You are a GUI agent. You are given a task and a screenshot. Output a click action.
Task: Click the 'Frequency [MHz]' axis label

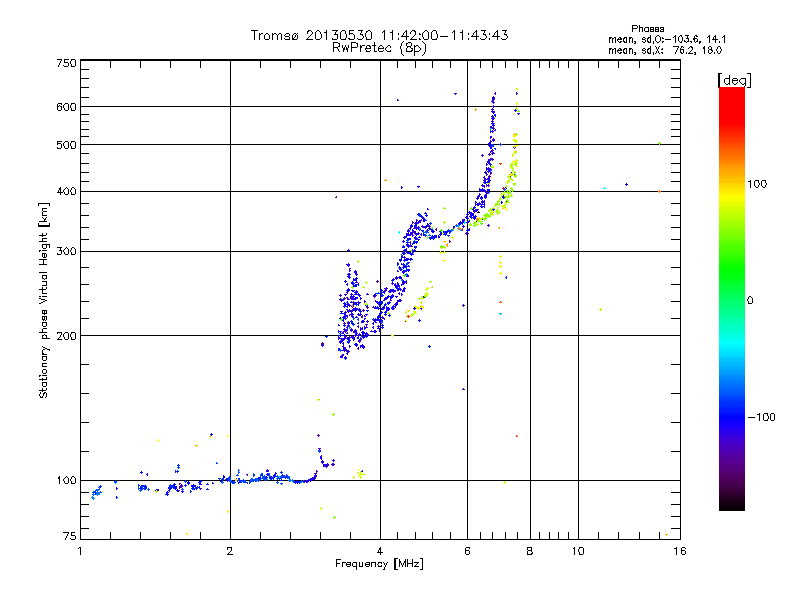click(x=379, y=564)
